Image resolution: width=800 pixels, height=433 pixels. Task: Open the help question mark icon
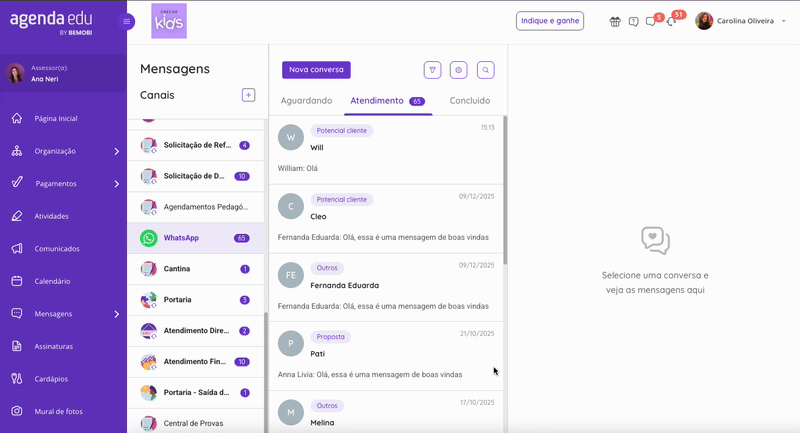click(x=633, y=21)
